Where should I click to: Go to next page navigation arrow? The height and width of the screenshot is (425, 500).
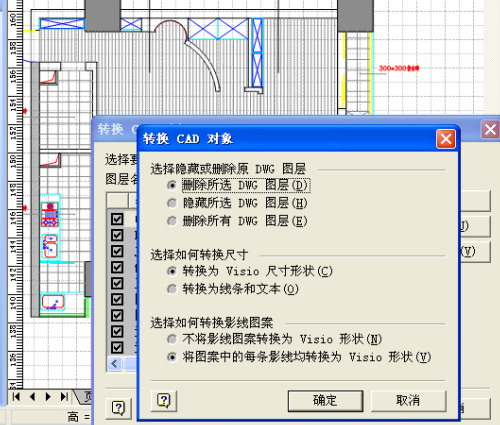pyautogui.click(x=48, y=397)
